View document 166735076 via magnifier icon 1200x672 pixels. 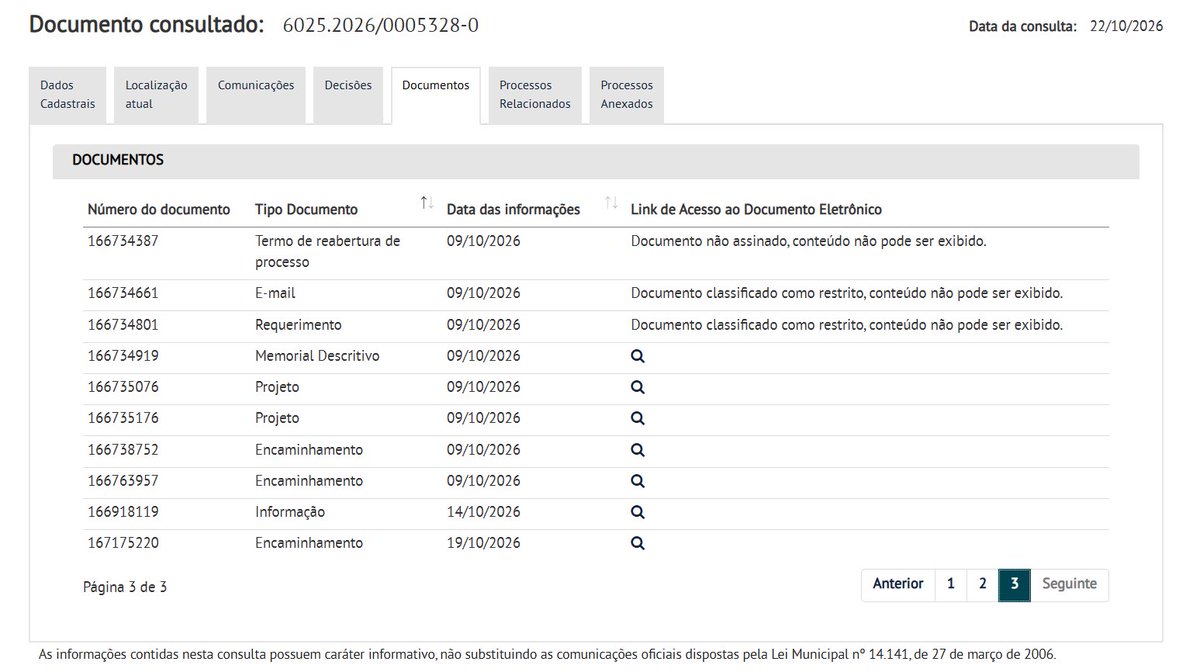638,387
